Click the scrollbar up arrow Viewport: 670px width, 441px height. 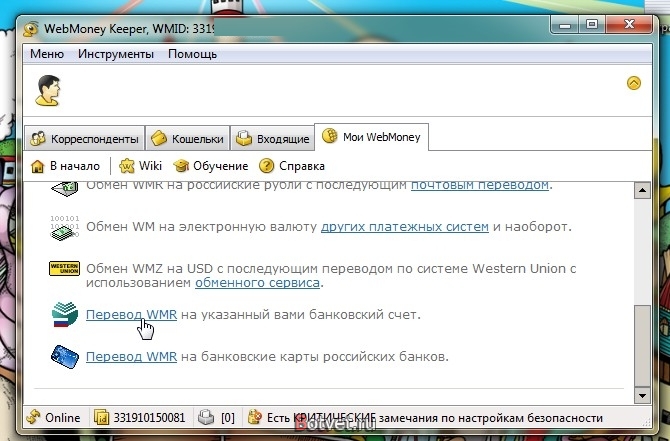pyautogui.click(x=642, y=190)
